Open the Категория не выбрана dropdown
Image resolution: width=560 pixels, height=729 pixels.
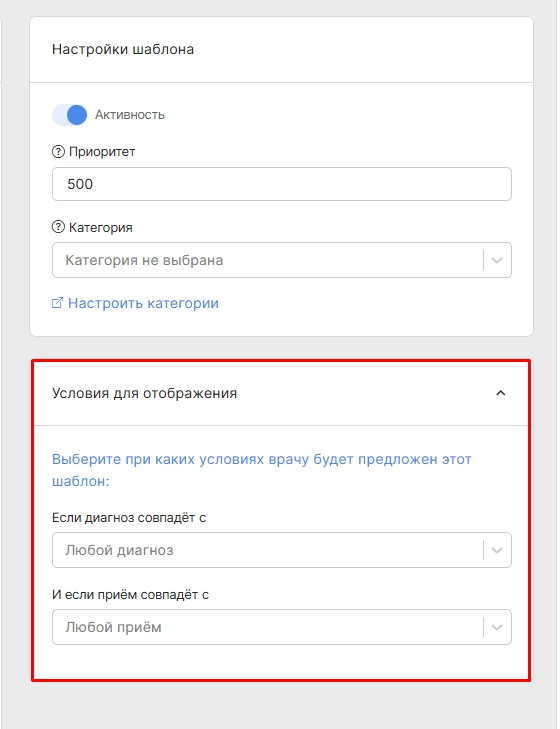click(x=282, y=260)
